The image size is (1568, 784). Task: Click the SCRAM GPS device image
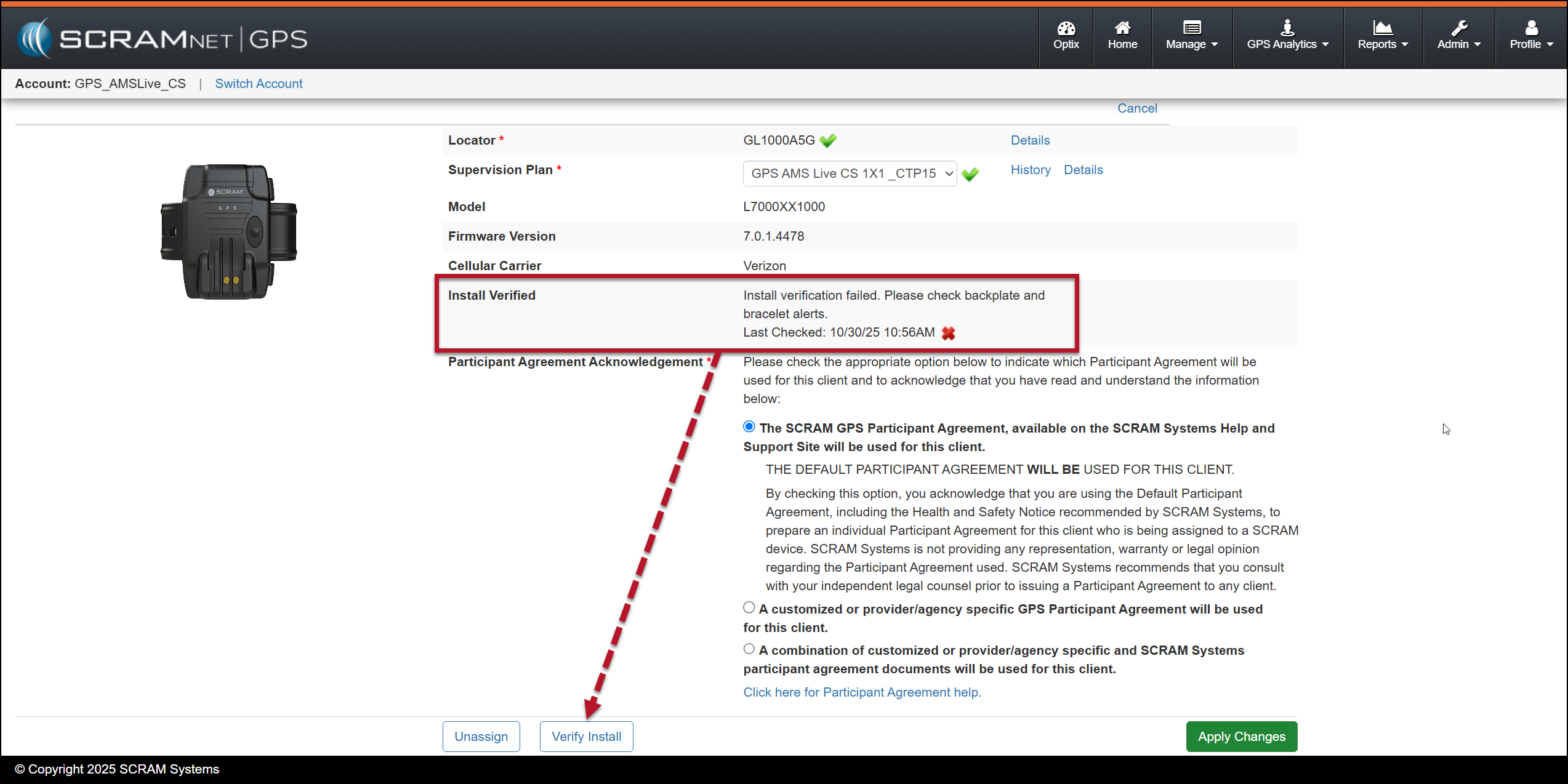pyautogui.click(x=228, y=232)
